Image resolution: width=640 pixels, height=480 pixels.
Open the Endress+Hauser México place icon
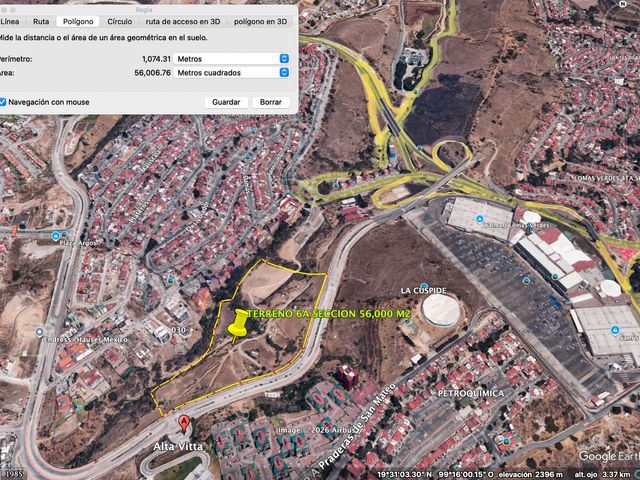(39, 332)
